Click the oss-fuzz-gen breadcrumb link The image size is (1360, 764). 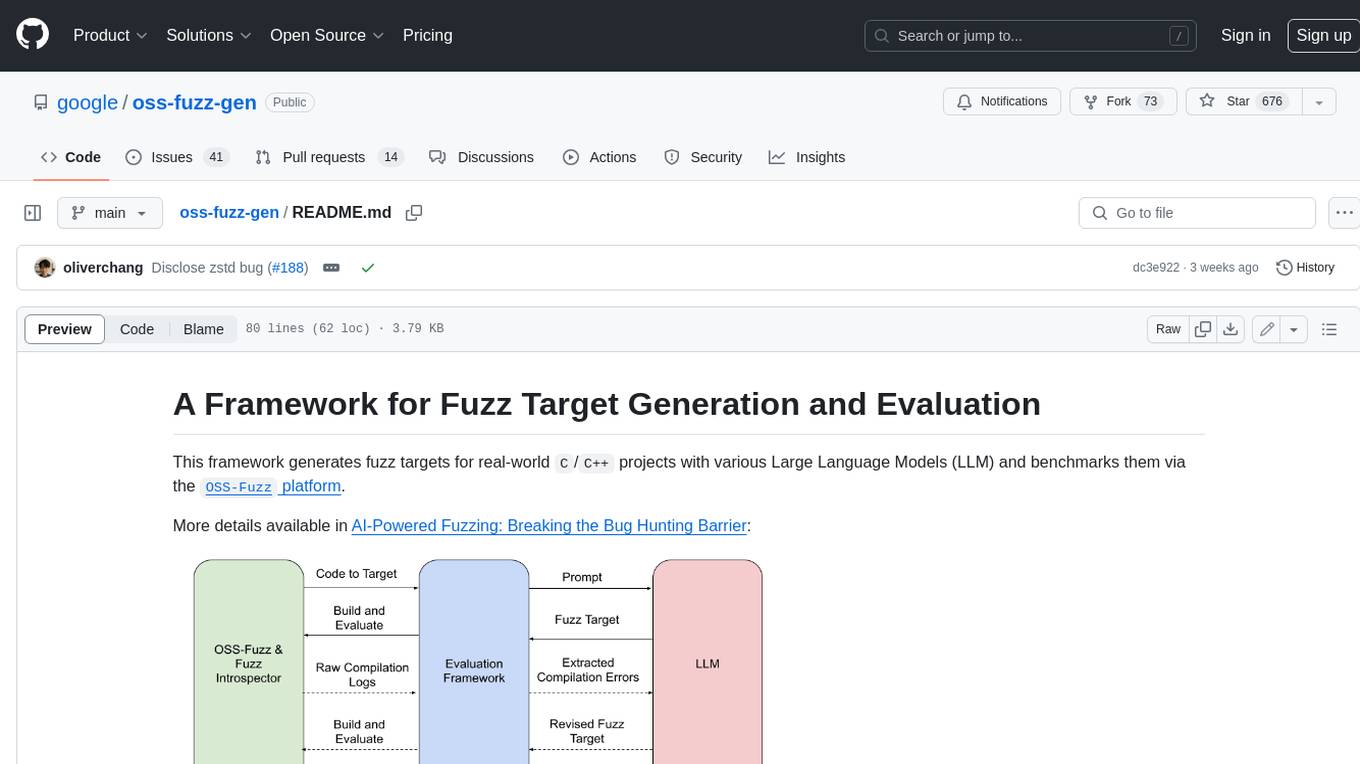[x=229, y=213]
